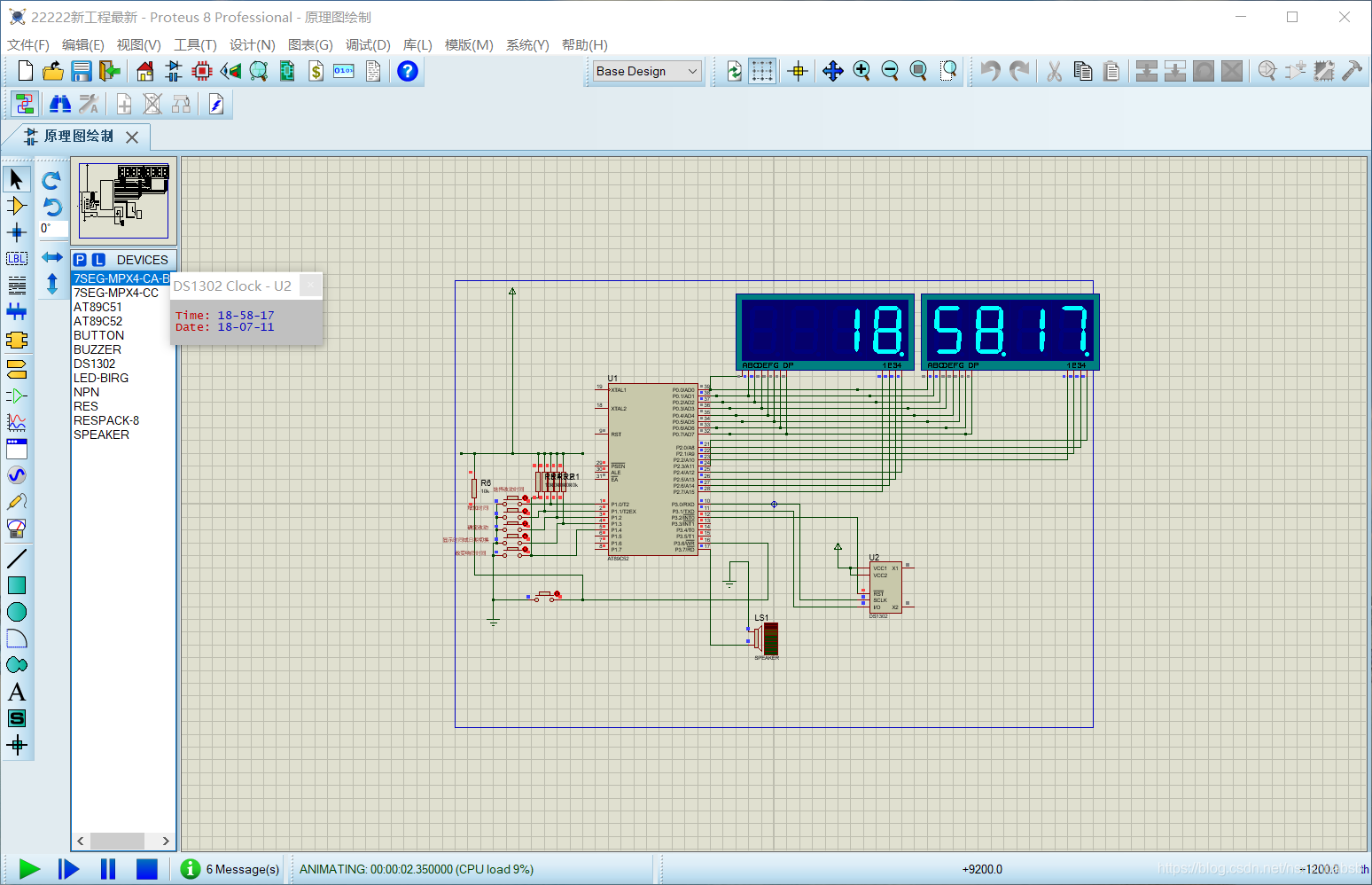Viewport: 1372px width, 885px height.
Task: Select the Buses mode tool
Action: point(16,312)
